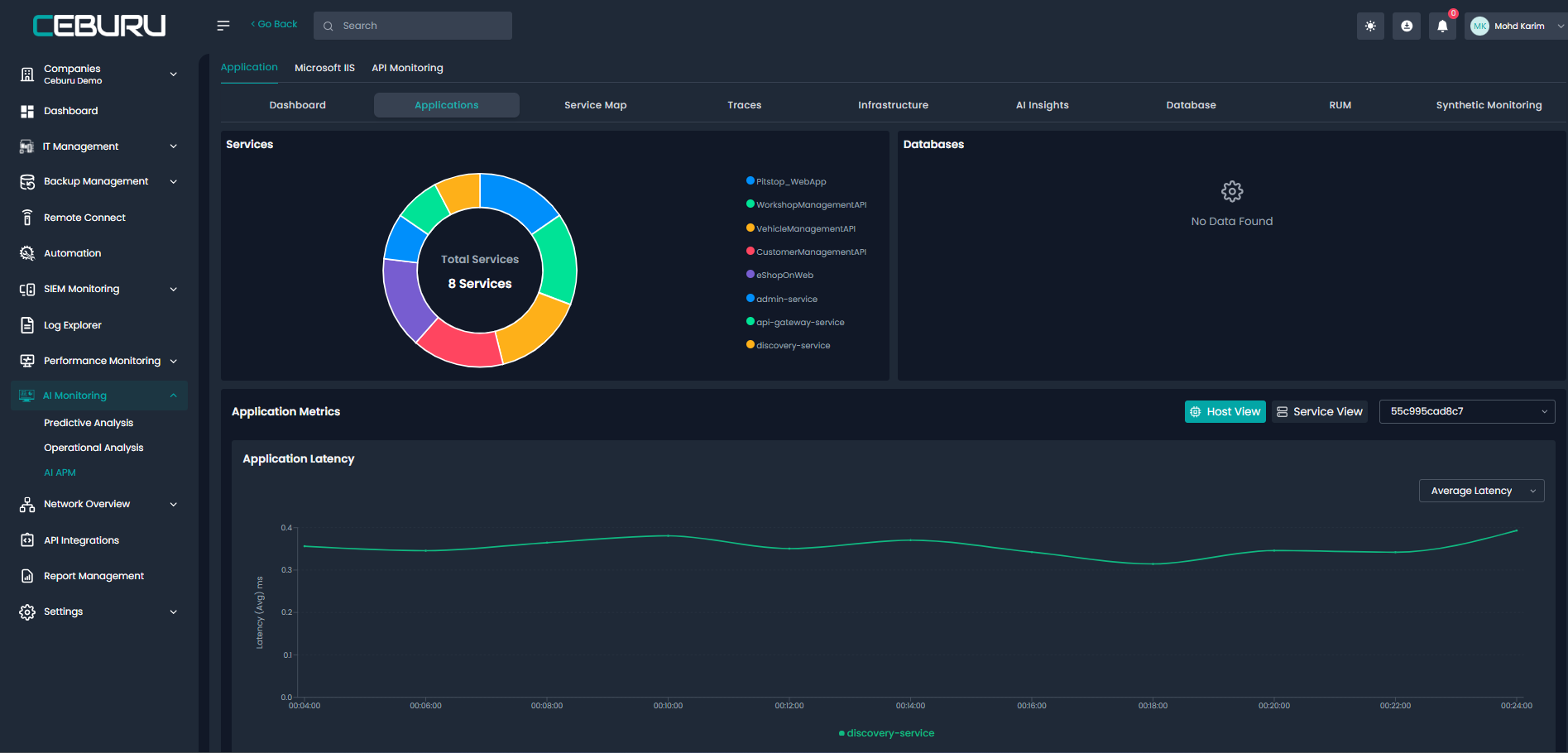The width and height of the screenshot is (1568, 753).
Task: Click the Report Management icon
Action: pos(27,576)
